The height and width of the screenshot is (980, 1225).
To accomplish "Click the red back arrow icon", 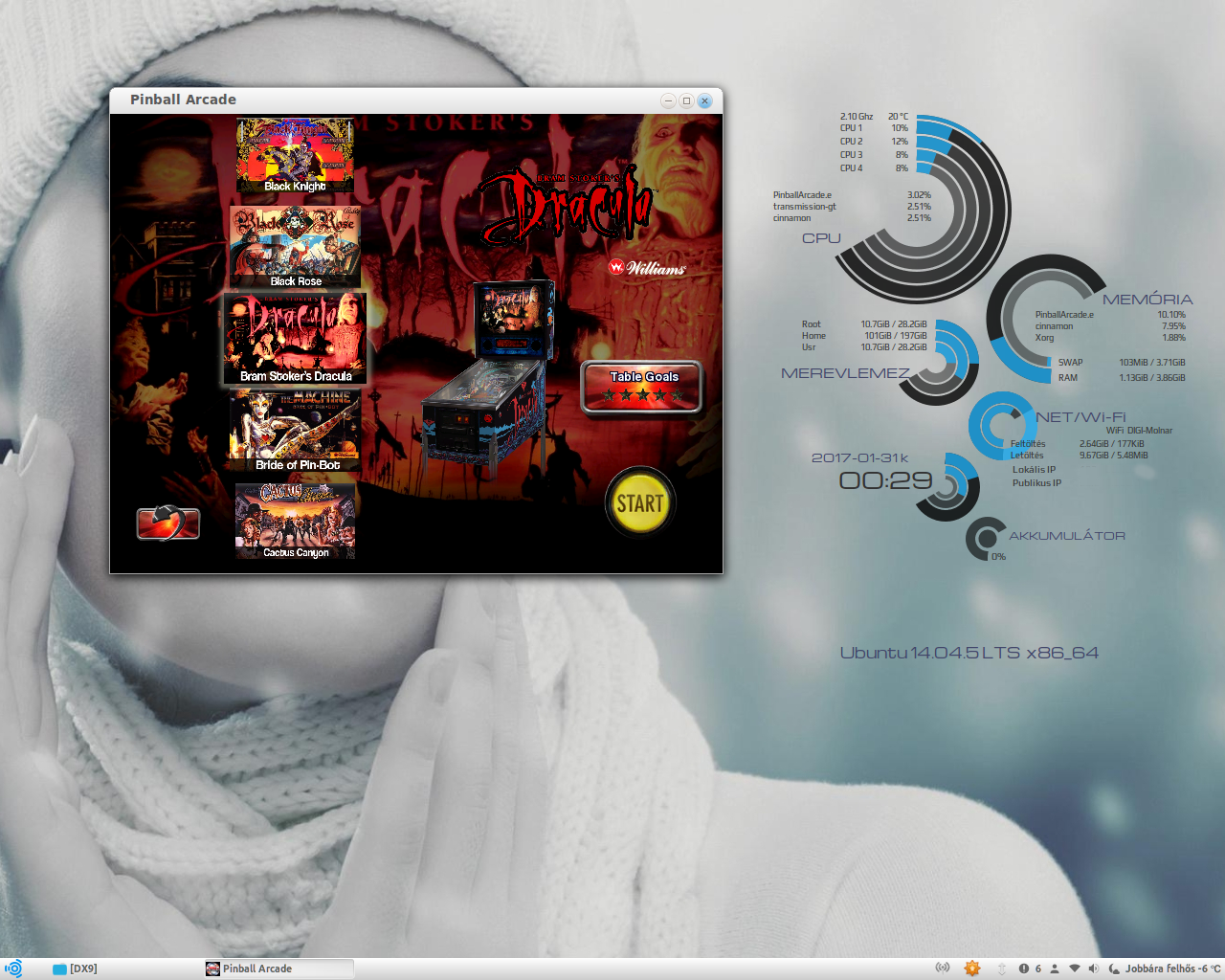I will pos(168,523).
